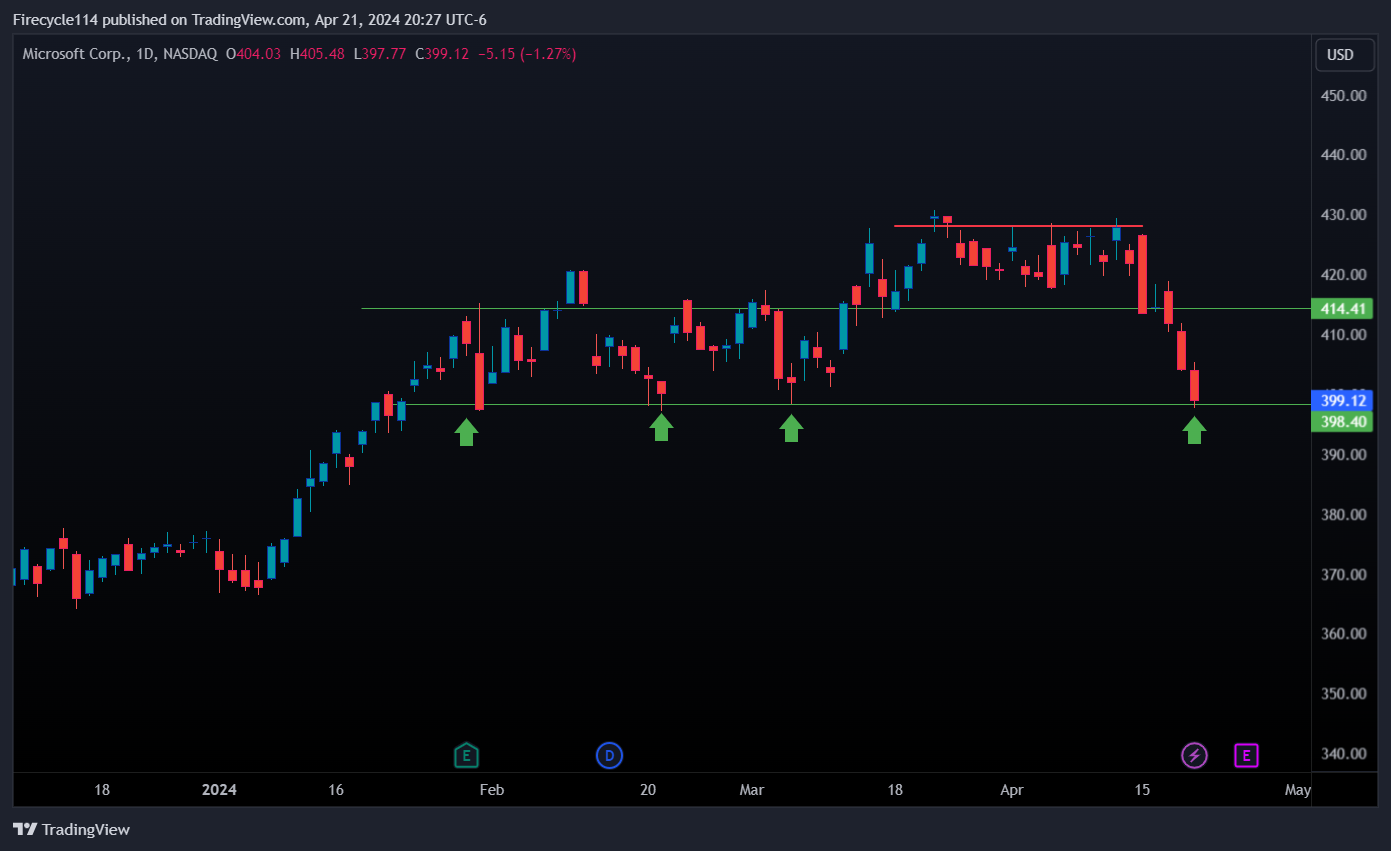Image resolution: width=1391 pixels, height=851 pixels.
Task: Click the Feb label on the time axis
Action: [491, 790]
